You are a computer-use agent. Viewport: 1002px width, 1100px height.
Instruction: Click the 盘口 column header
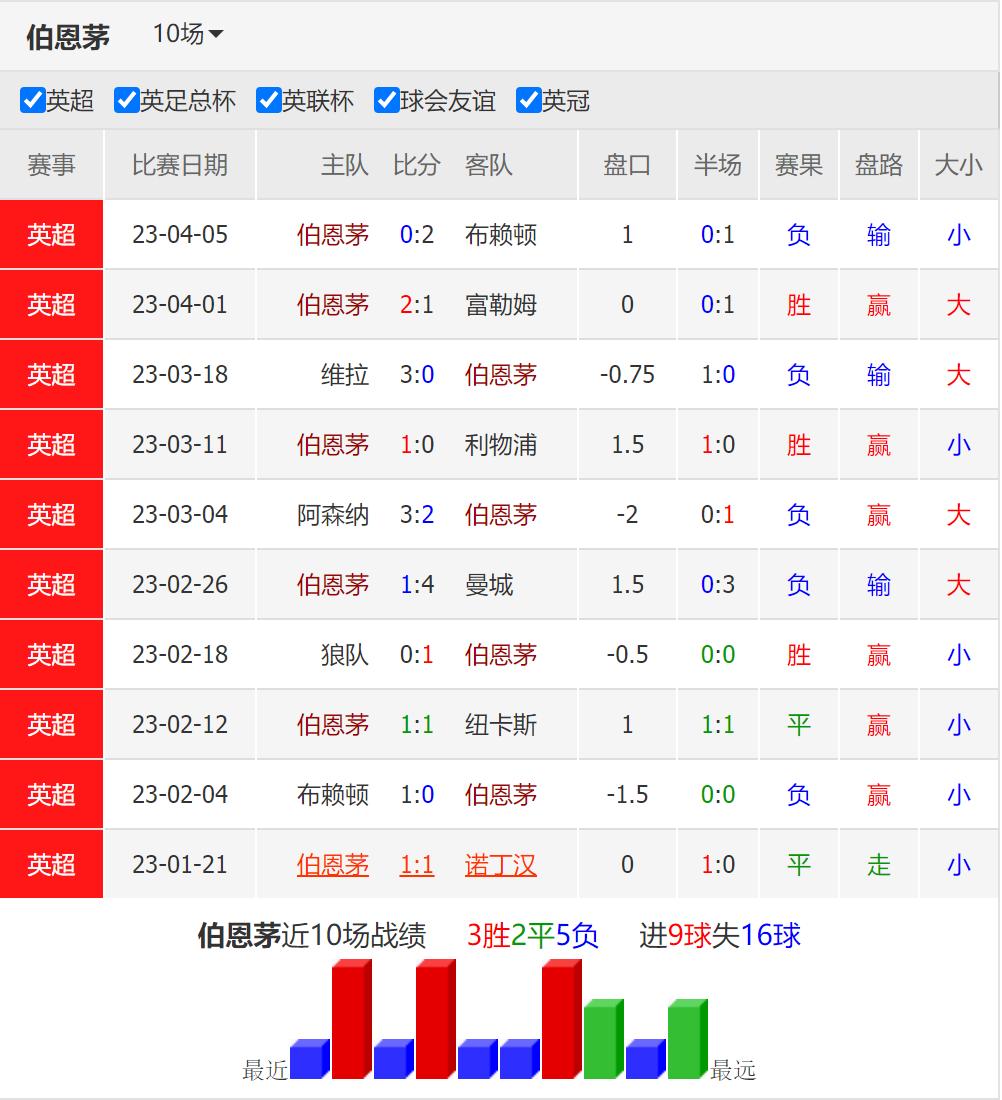(627, 166)
